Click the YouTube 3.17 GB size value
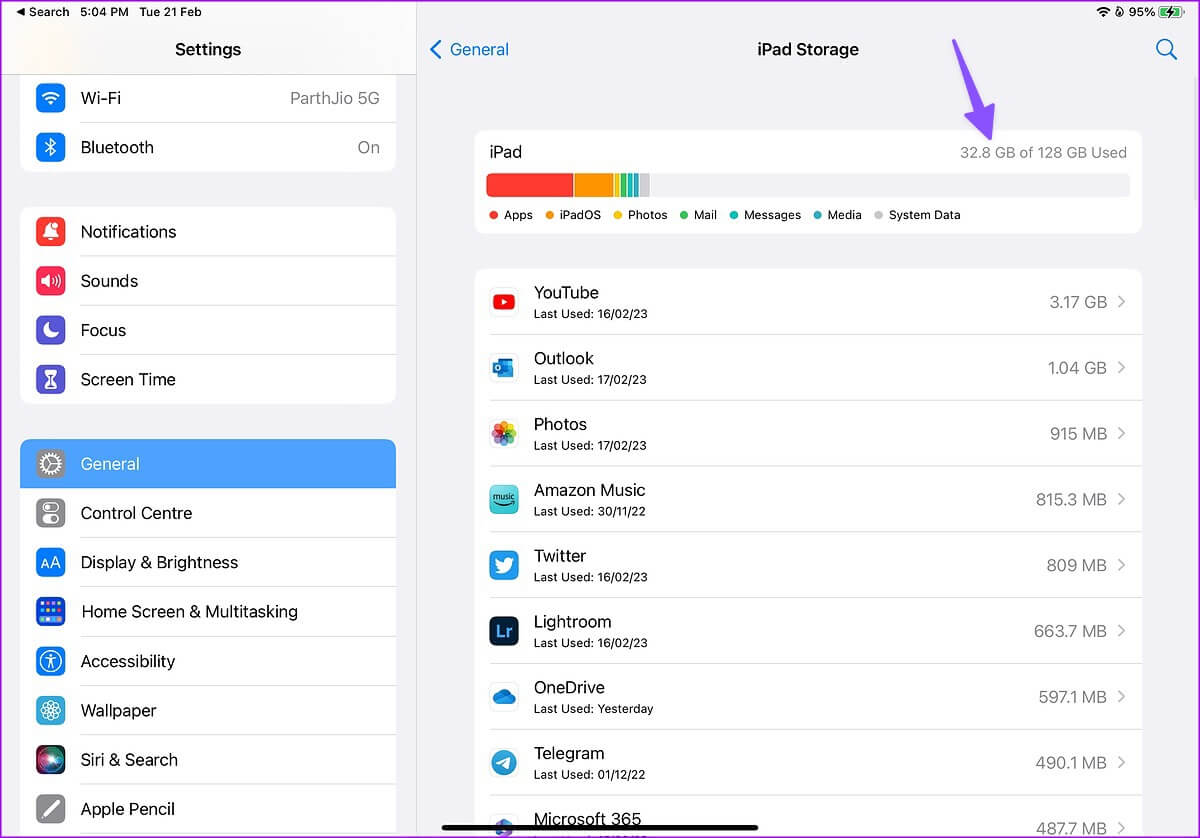Viewport: 1200px width, 838px height. click(1078, 302)
